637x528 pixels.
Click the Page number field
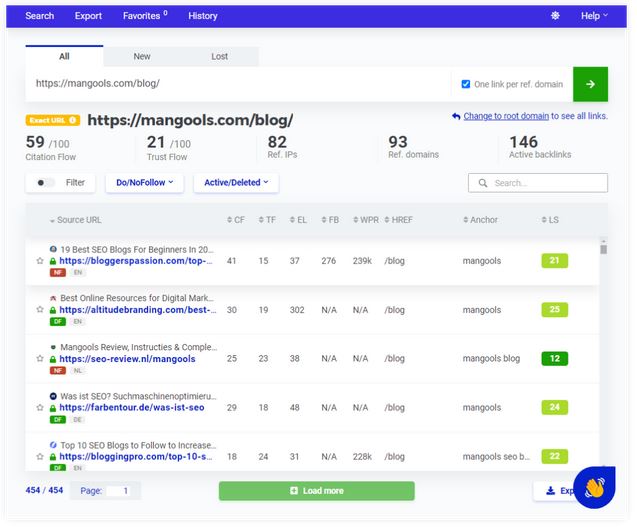click(119, 491)
